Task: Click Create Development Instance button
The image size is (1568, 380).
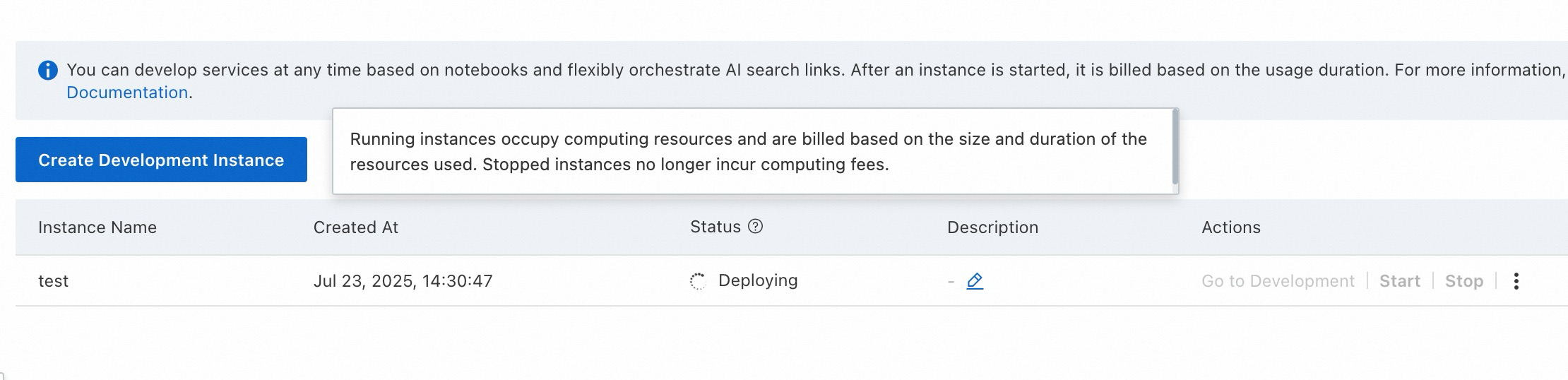Action: coord(161,160)
